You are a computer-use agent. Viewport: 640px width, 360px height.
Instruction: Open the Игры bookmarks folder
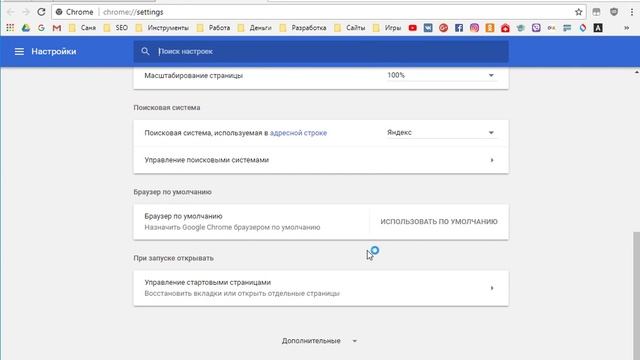[387, 28]
